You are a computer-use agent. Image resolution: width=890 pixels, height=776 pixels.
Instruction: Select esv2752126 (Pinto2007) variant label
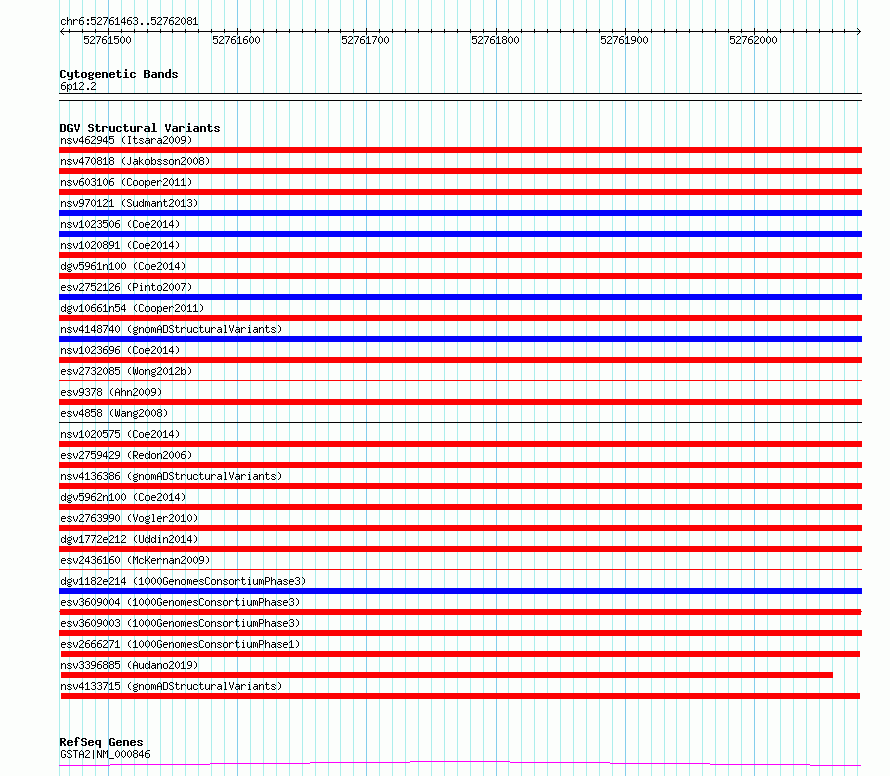pyautogui.click(x=126, y=287)
